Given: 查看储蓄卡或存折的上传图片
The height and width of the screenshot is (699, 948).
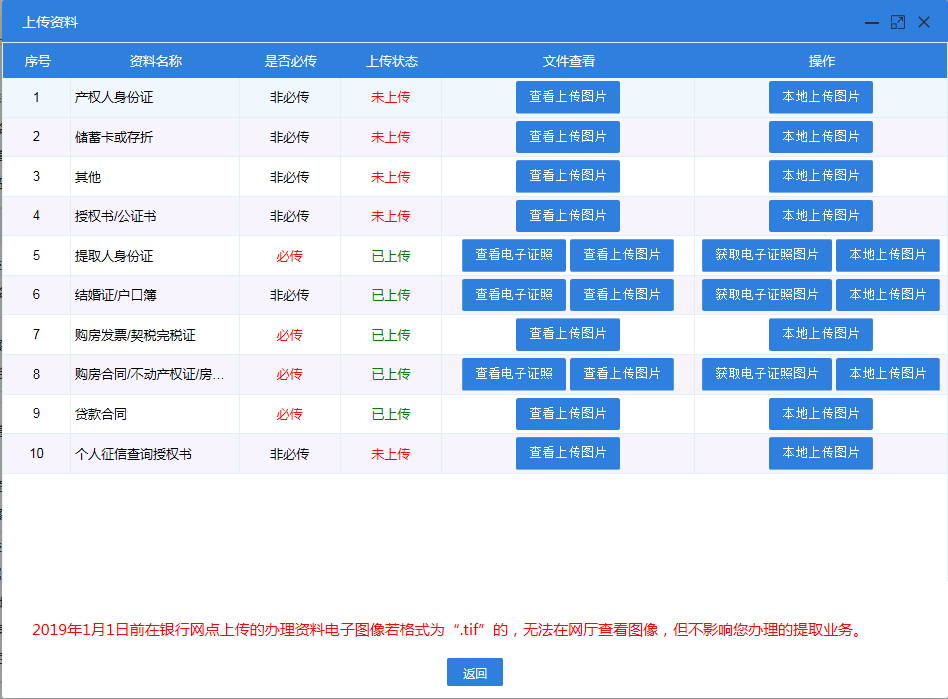Looking at the screenshot, I should [x=567, y=137].
